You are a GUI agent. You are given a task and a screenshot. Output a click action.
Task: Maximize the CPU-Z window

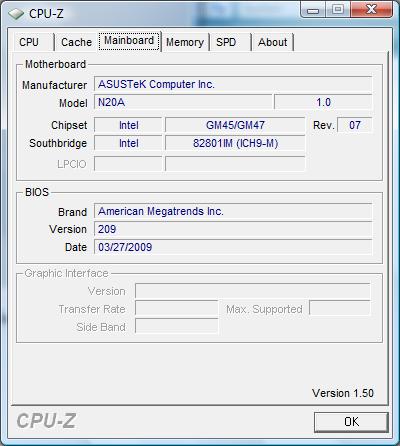pos(338,9)
